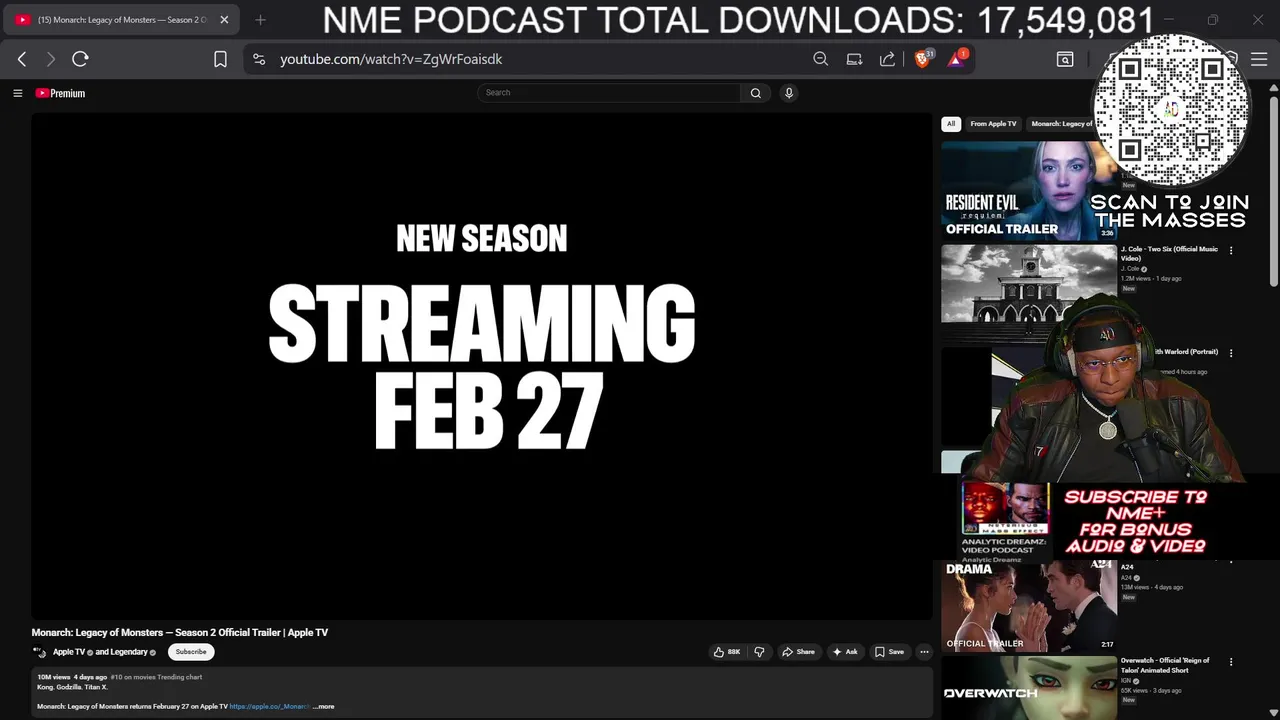Select the All filter chip
Image resolution: width=1280 pixels, height=720 pixels.
point(951,124)
